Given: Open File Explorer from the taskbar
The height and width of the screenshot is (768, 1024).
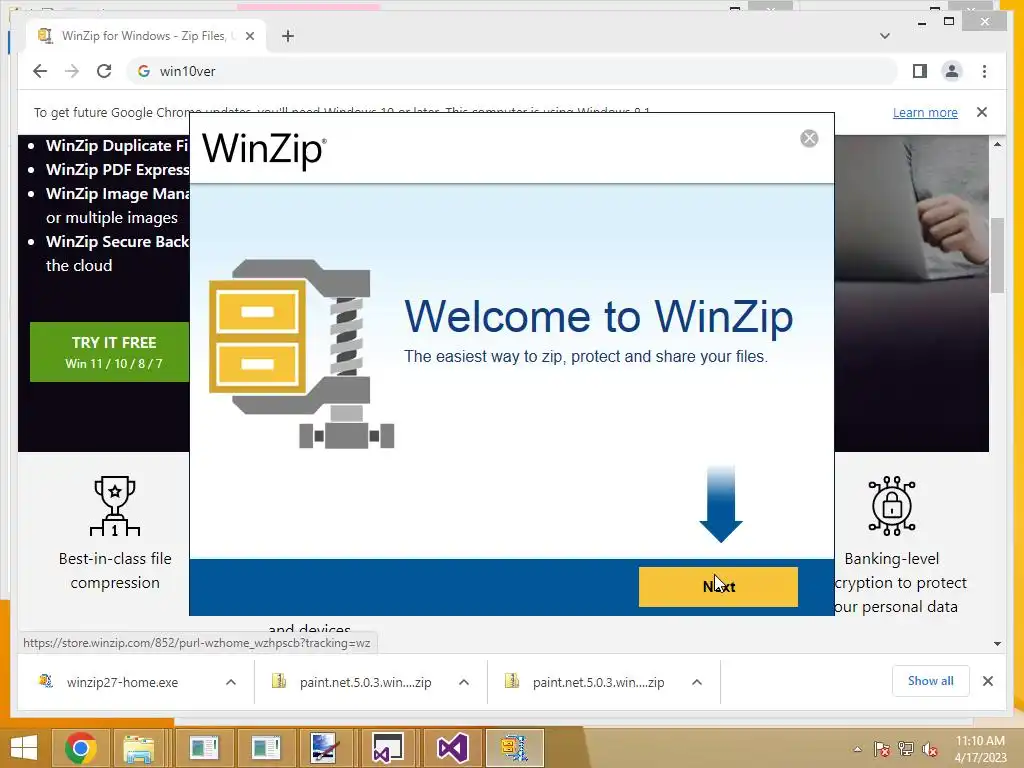Looking at the screenshot, I should point(139,748).
